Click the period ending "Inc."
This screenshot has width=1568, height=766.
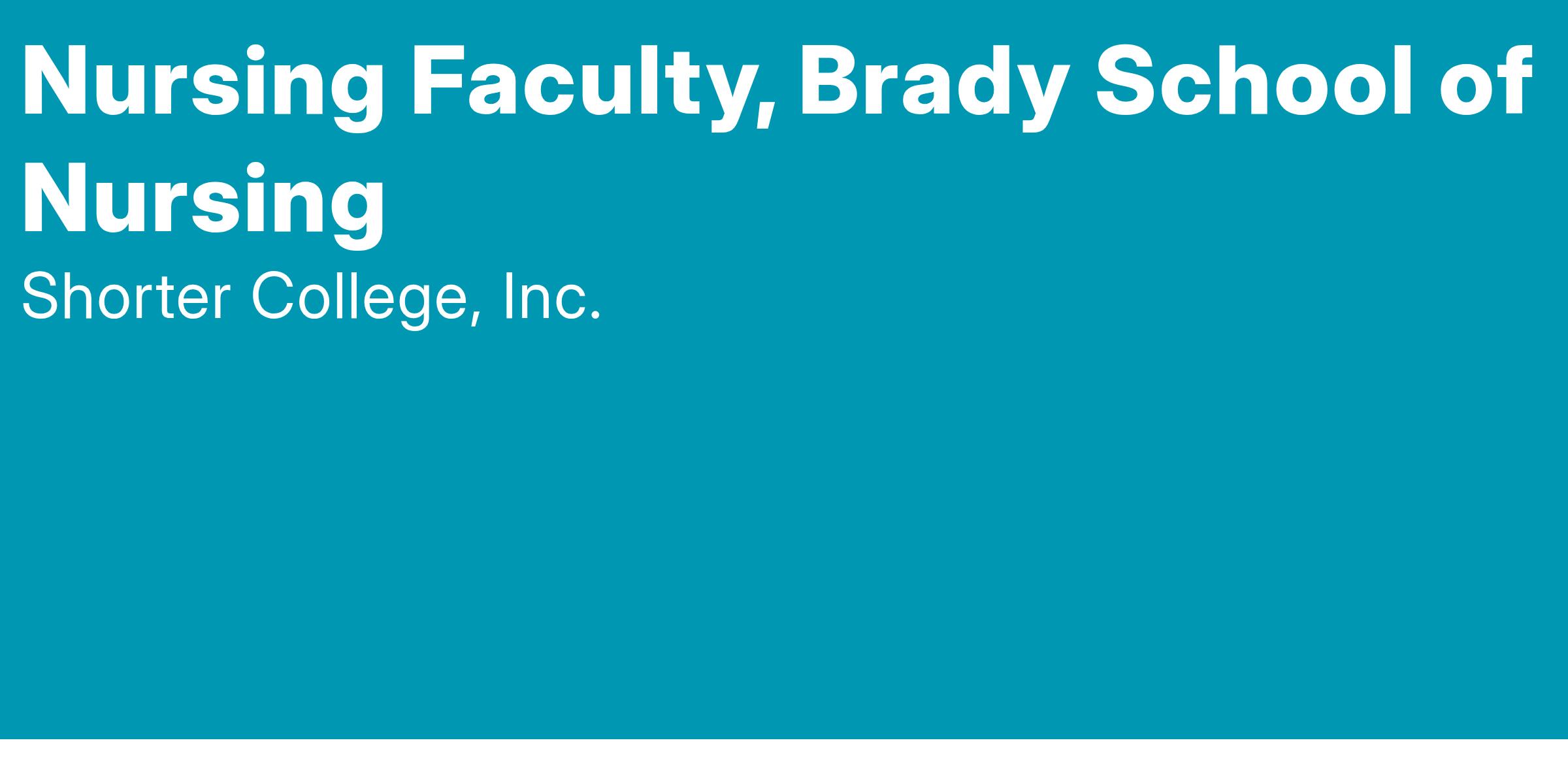pos(595,317)
